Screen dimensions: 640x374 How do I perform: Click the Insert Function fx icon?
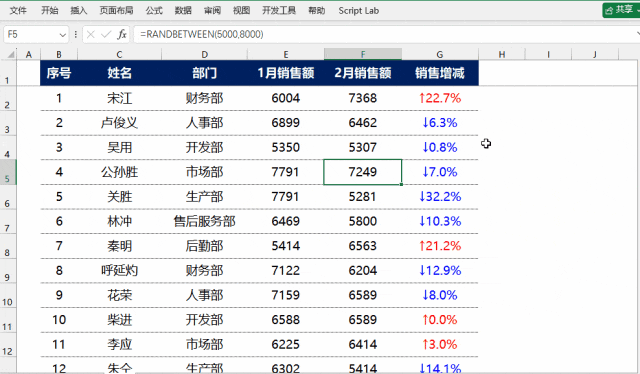122,34
